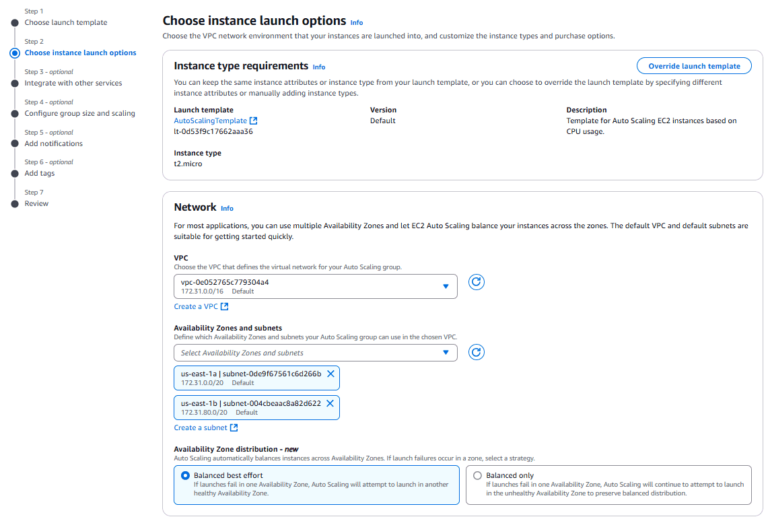Screen dimensions: 768x519
Task: Refresh Availability Zones and subnets list
Action: tap(477, 352)
